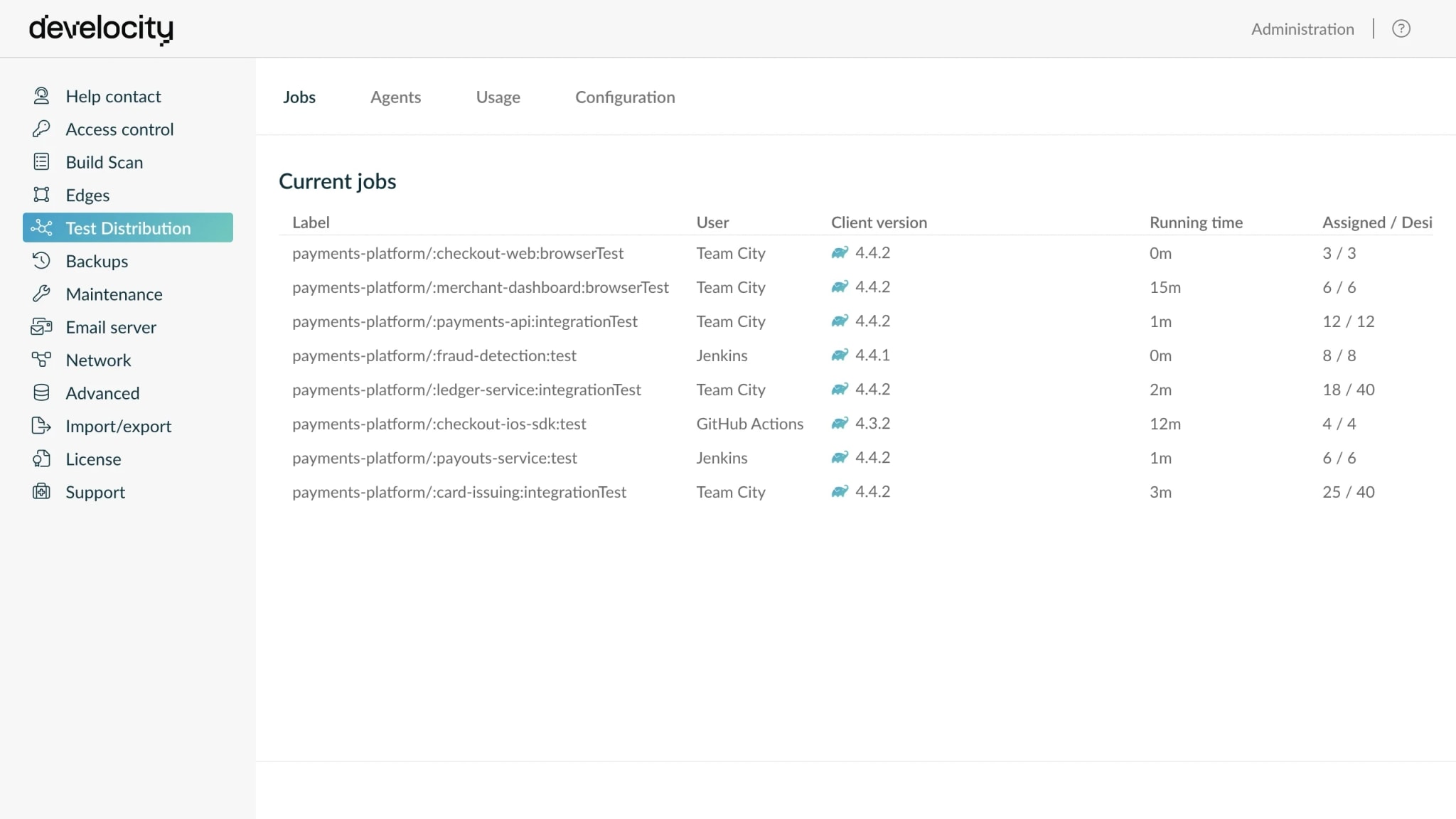Click Gradle elephant icon in payouts-service row
The image size is (1456, 819).
click(x=840, y=457)
